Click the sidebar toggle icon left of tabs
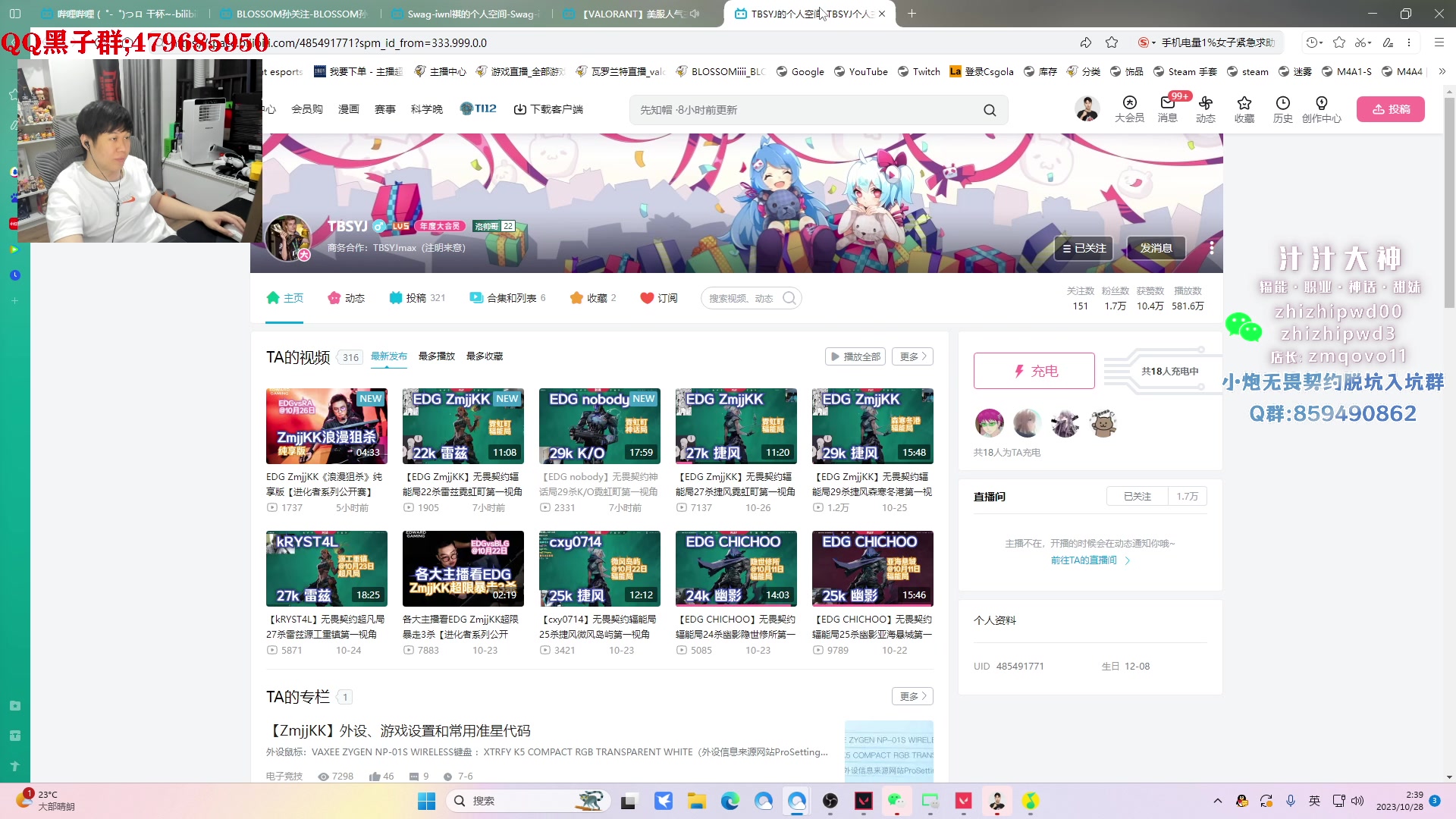 (15, 14)
